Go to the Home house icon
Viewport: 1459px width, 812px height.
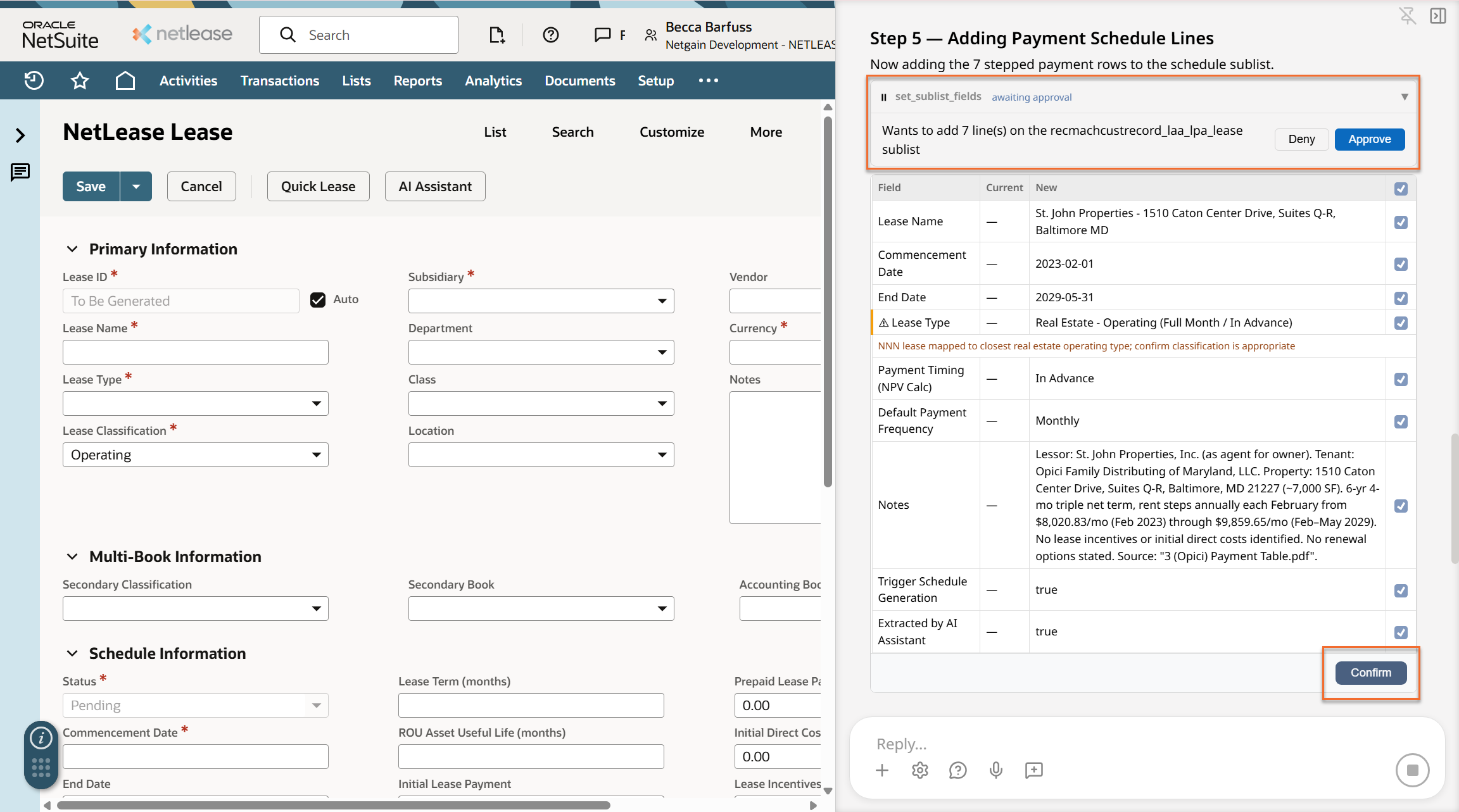[125, 80]
